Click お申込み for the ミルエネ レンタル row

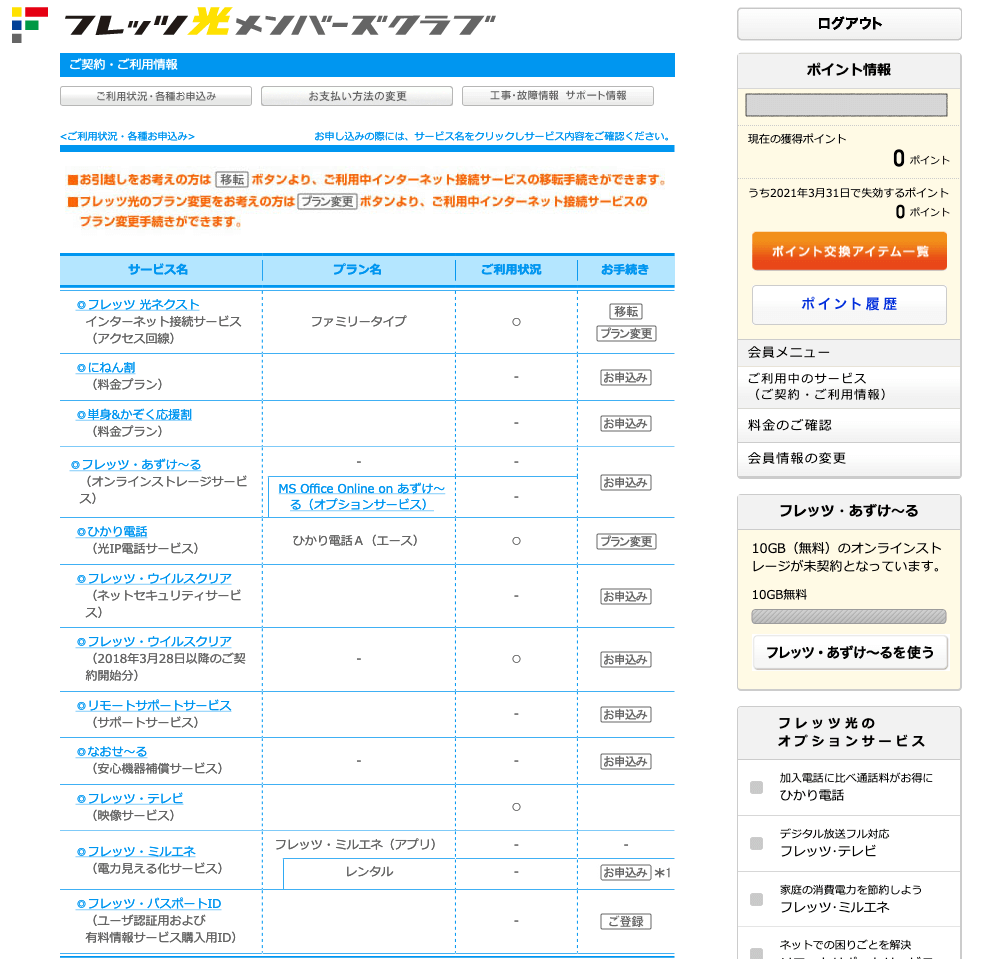(x=626, y=873)
